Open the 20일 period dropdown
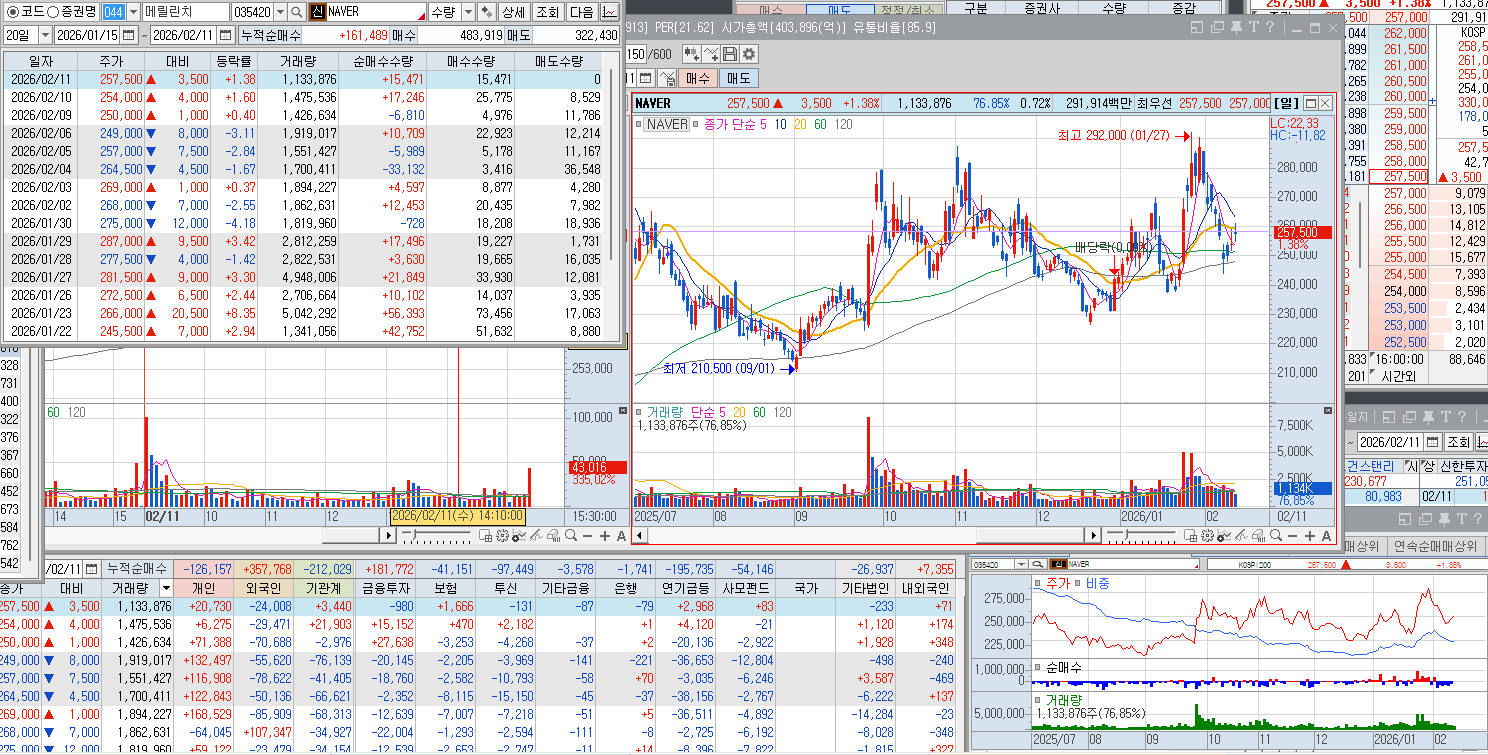Screen dimensions: 1488x755 coord(45,35)
